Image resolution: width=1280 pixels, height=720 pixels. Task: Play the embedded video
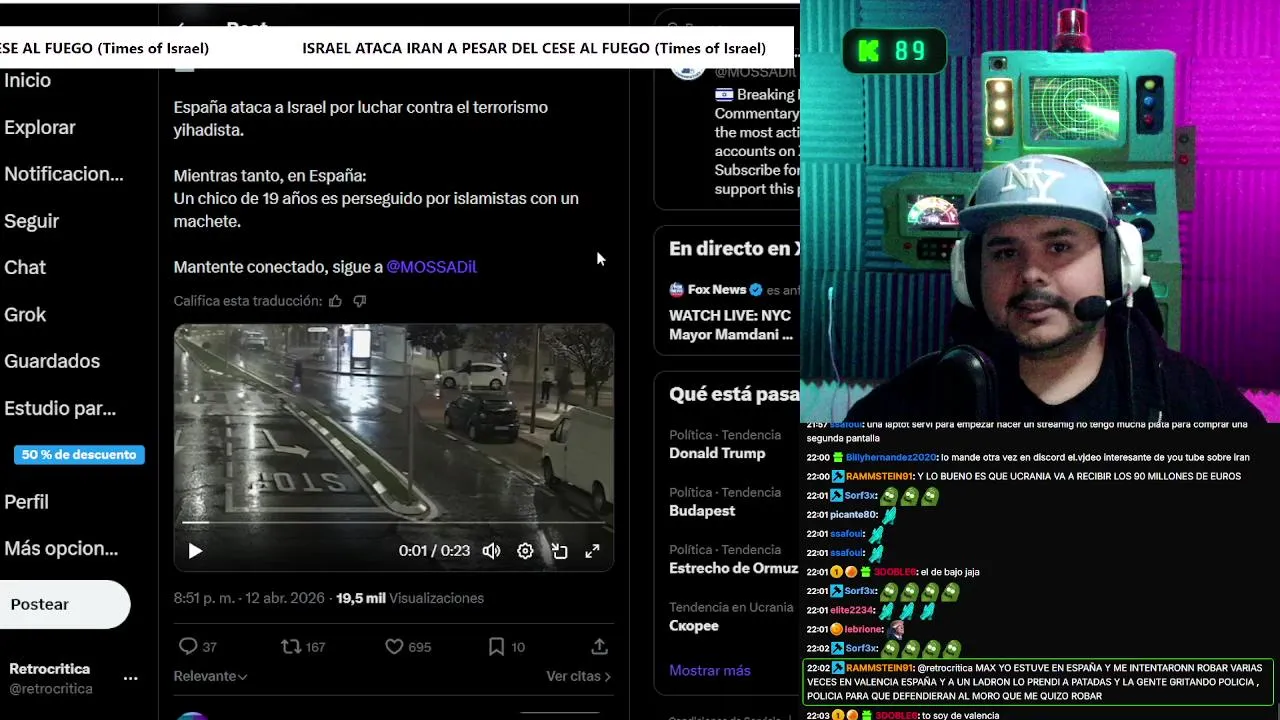pyautogui.click(x=195, y=551)
